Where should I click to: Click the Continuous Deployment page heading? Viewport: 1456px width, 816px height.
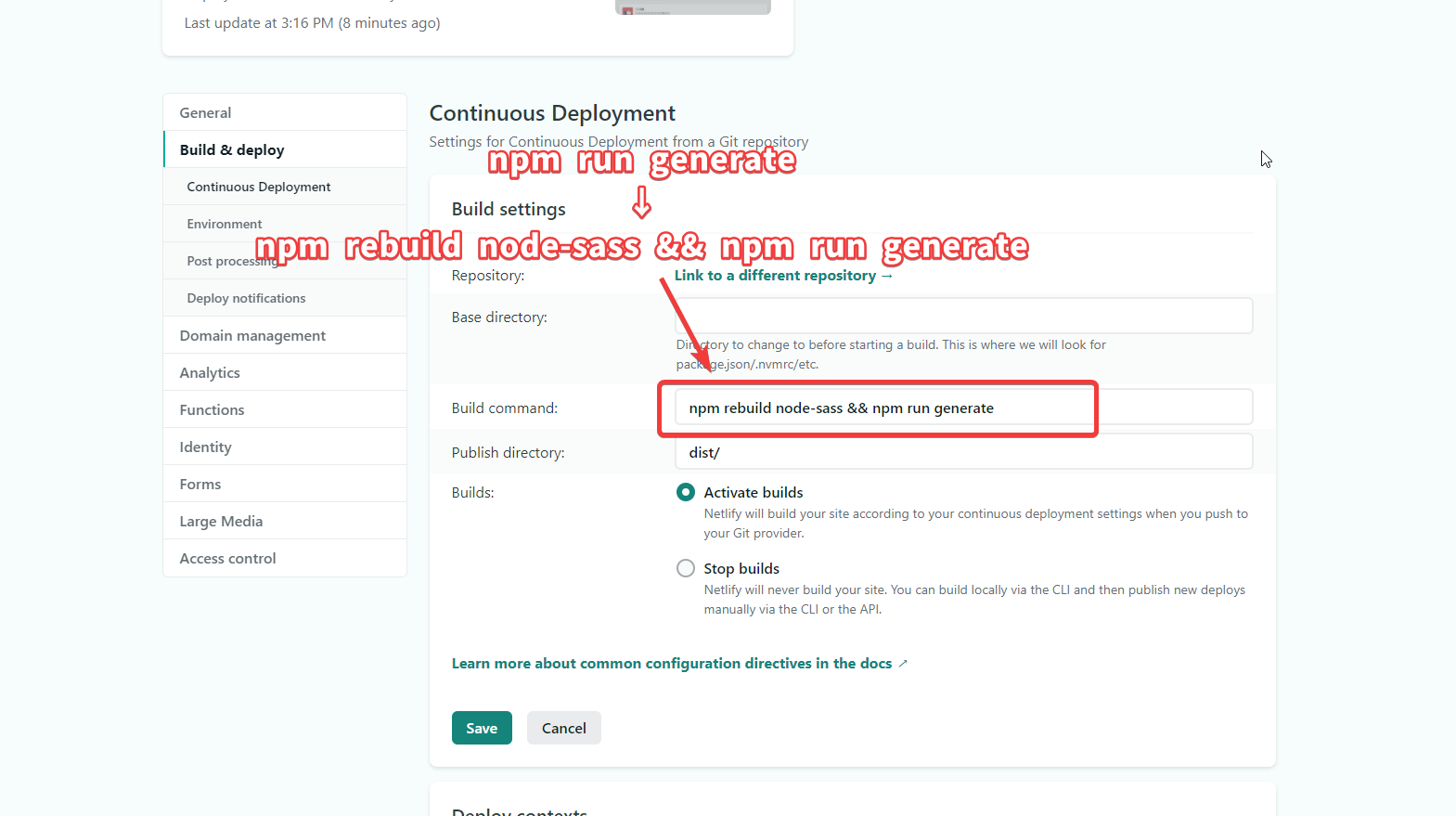(x=552, y=113)
